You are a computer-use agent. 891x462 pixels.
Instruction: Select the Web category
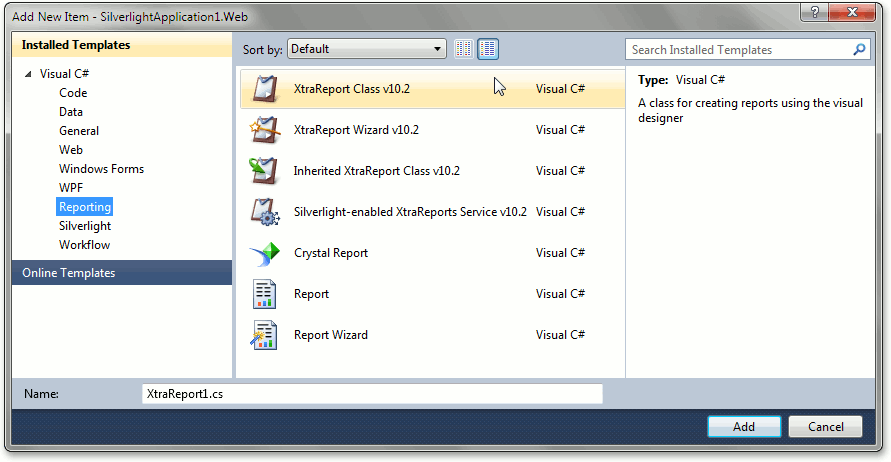70,149
